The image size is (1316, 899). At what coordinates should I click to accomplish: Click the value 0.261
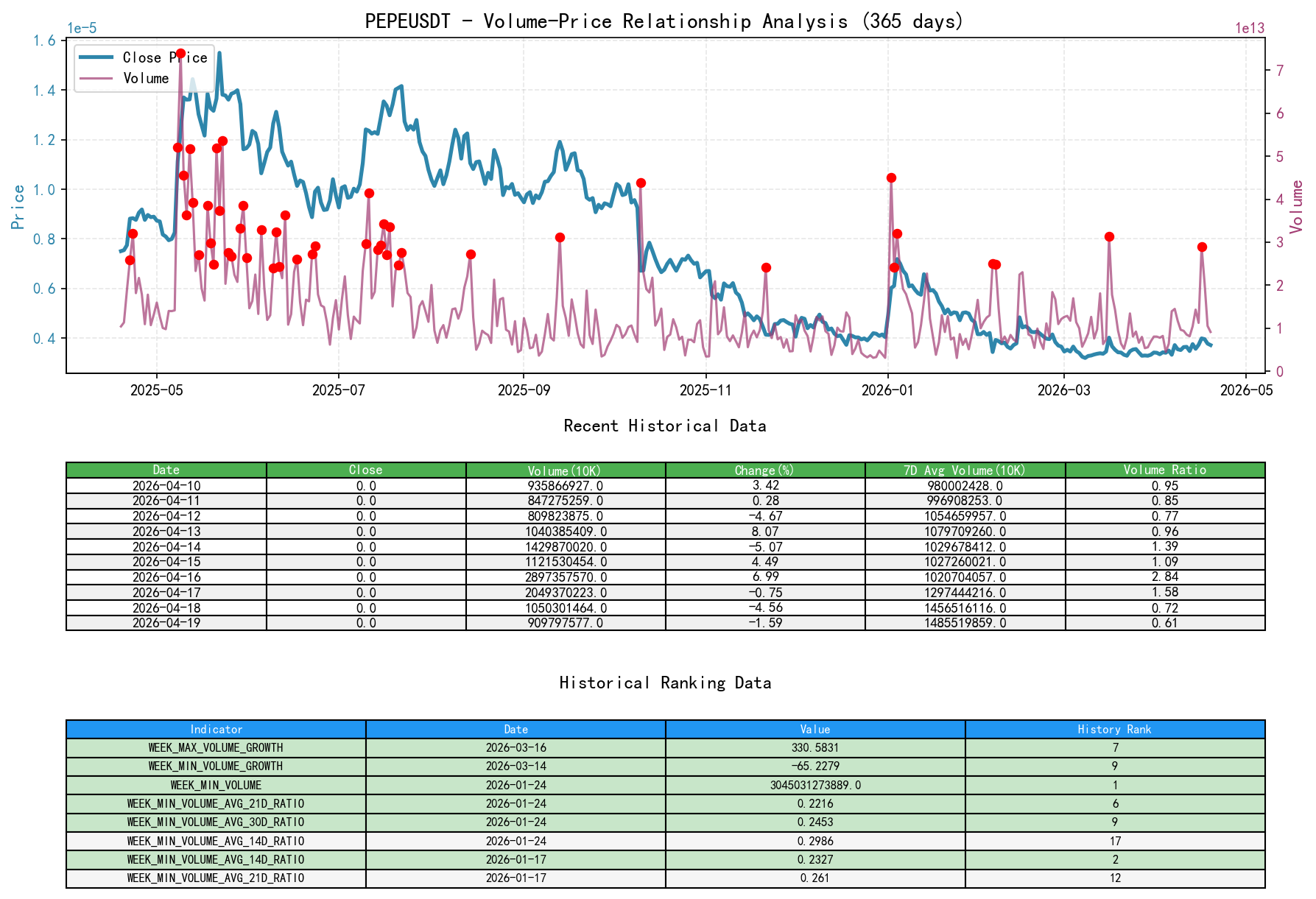[815, 878]
